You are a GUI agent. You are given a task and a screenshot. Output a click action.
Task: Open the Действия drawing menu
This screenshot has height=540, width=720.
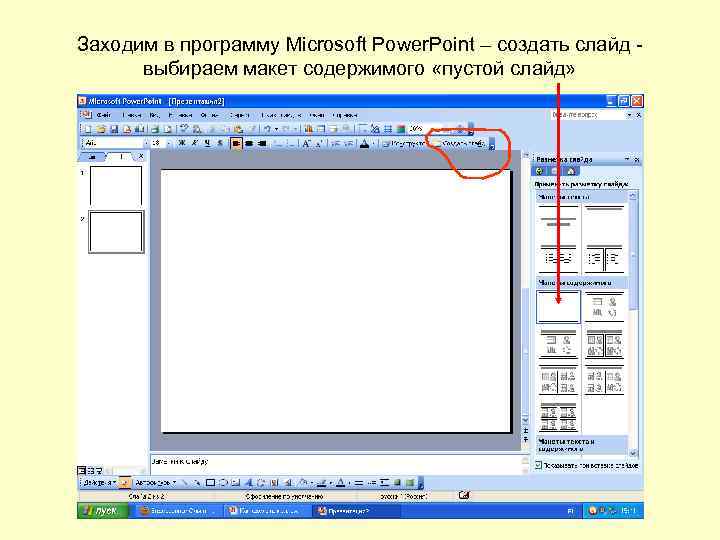pyautogui.click(x=99, y=483)
